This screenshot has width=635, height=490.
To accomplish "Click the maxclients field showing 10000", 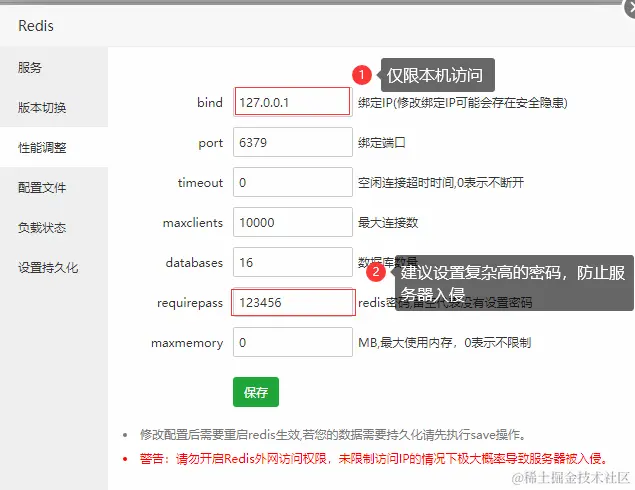I will click(x=292, y=222).
